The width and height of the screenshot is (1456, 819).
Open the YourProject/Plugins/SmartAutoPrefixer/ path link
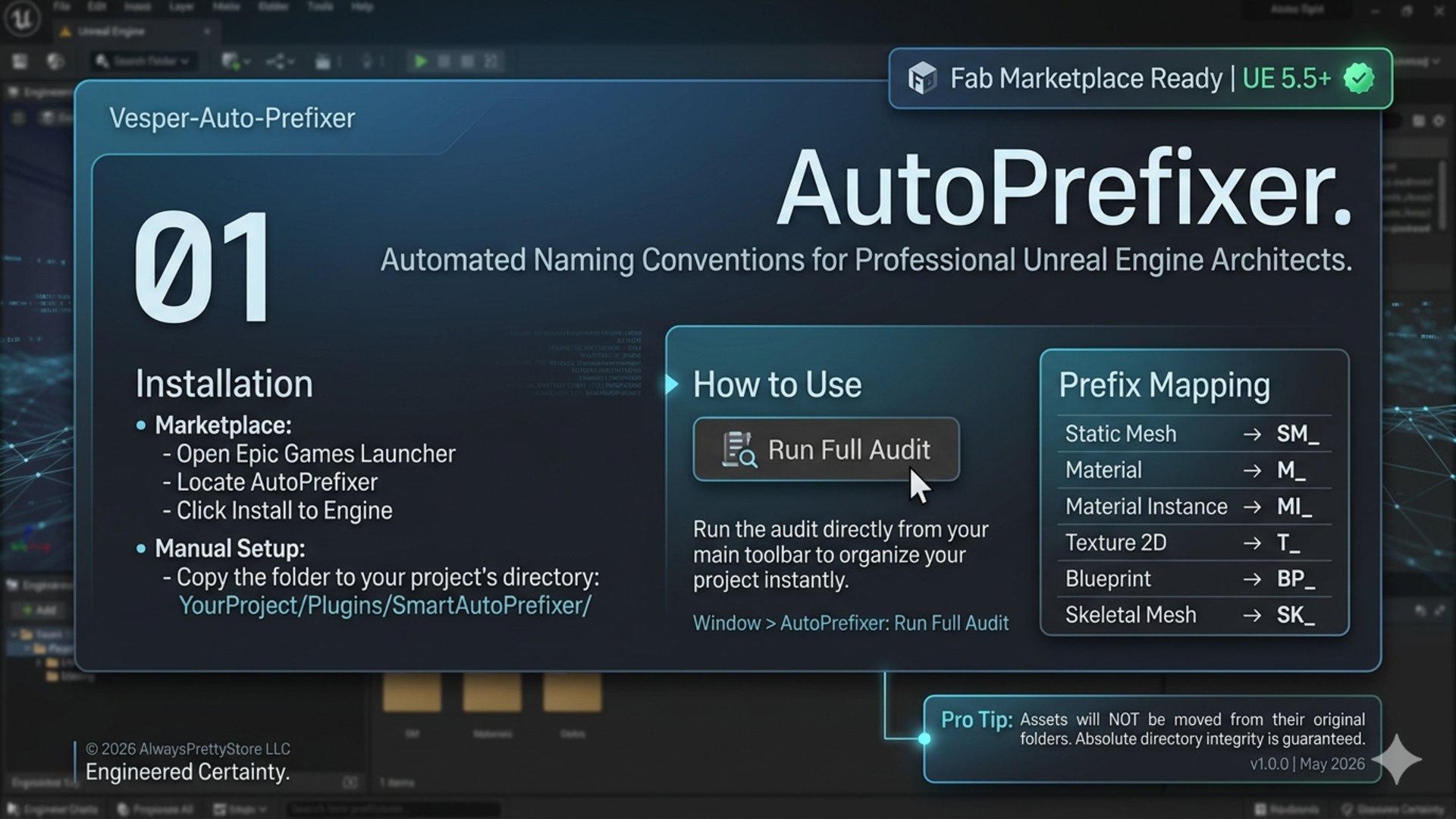384,605
